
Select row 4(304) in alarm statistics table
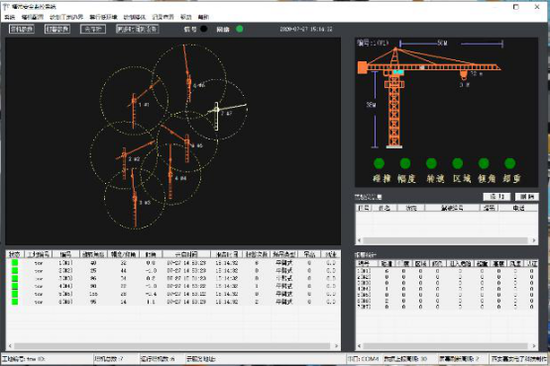tap(447, 289)
